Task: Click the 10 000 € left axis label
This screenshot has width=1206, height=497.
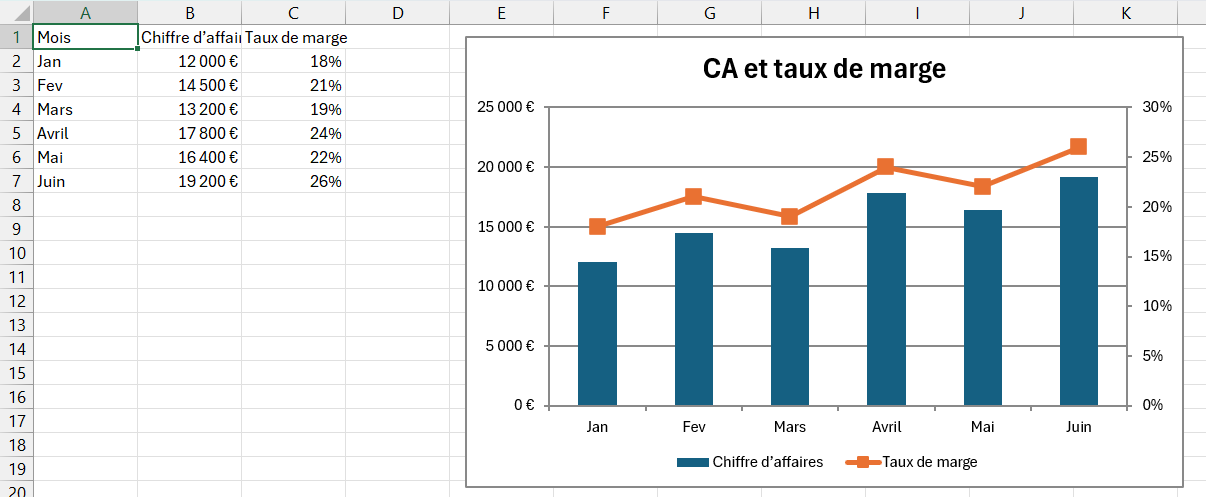Action: (506, 286)
